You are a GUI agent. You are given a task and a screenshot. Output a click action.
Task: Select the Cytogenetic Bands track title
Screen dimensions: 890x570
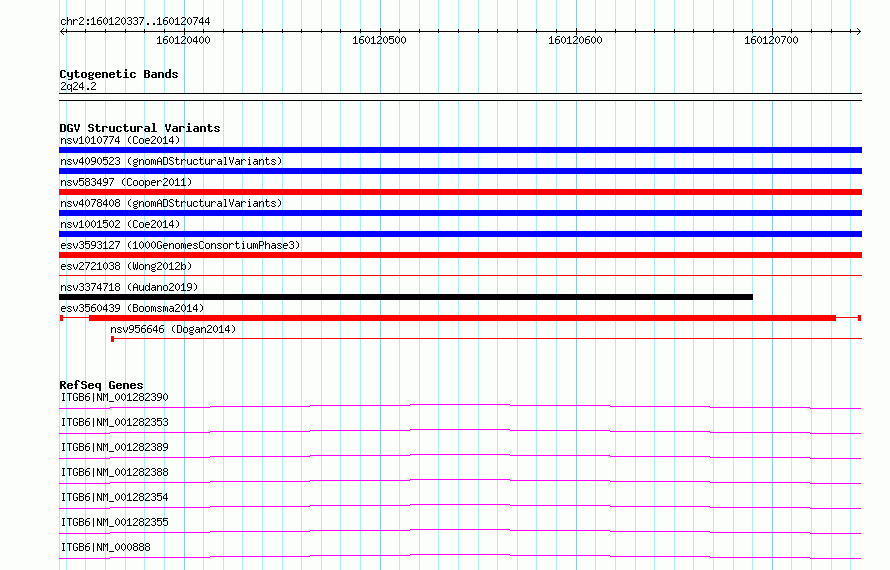pyautogui.click(x=119, y=74)
